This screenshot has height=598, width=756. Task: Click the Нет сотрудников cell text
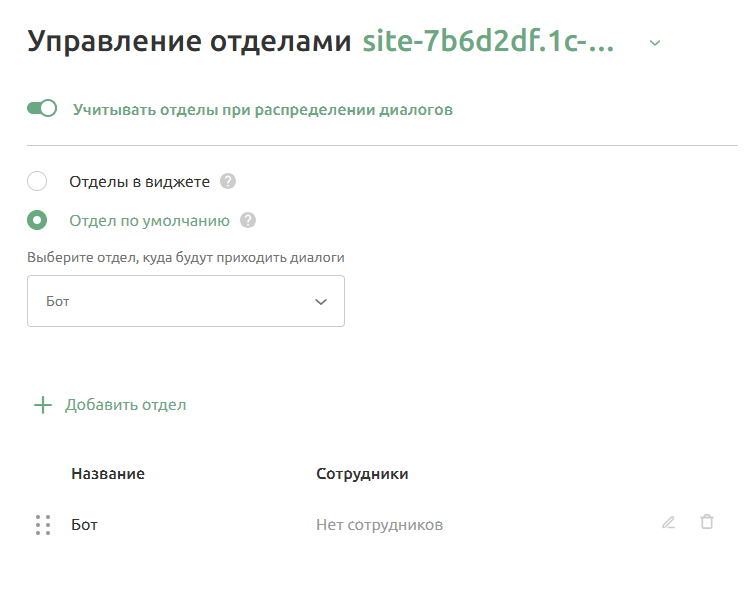[379, 524]
